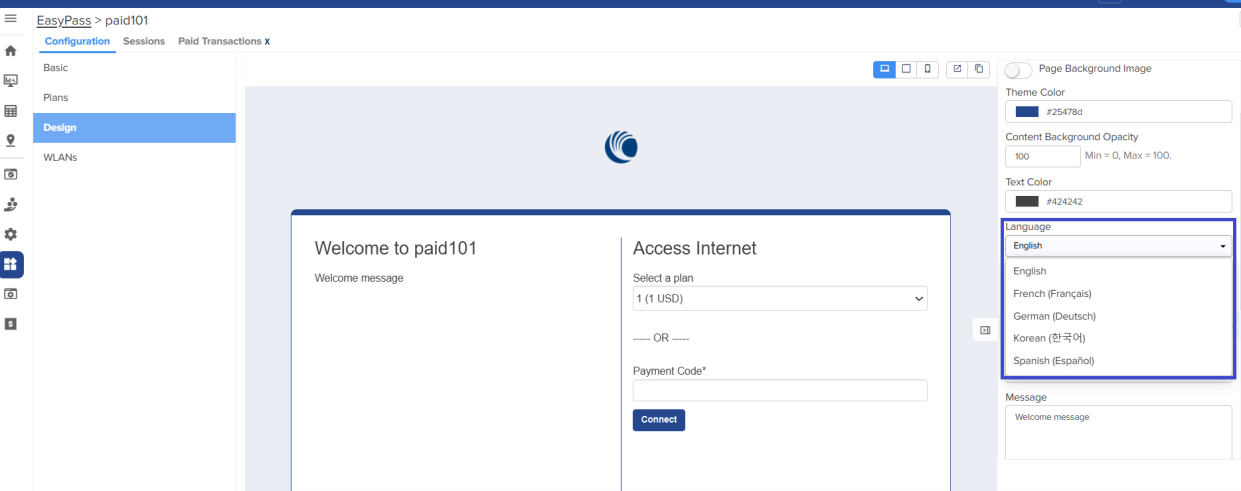Collapse the Language dropdown showing English

(x=1118, y=246)
